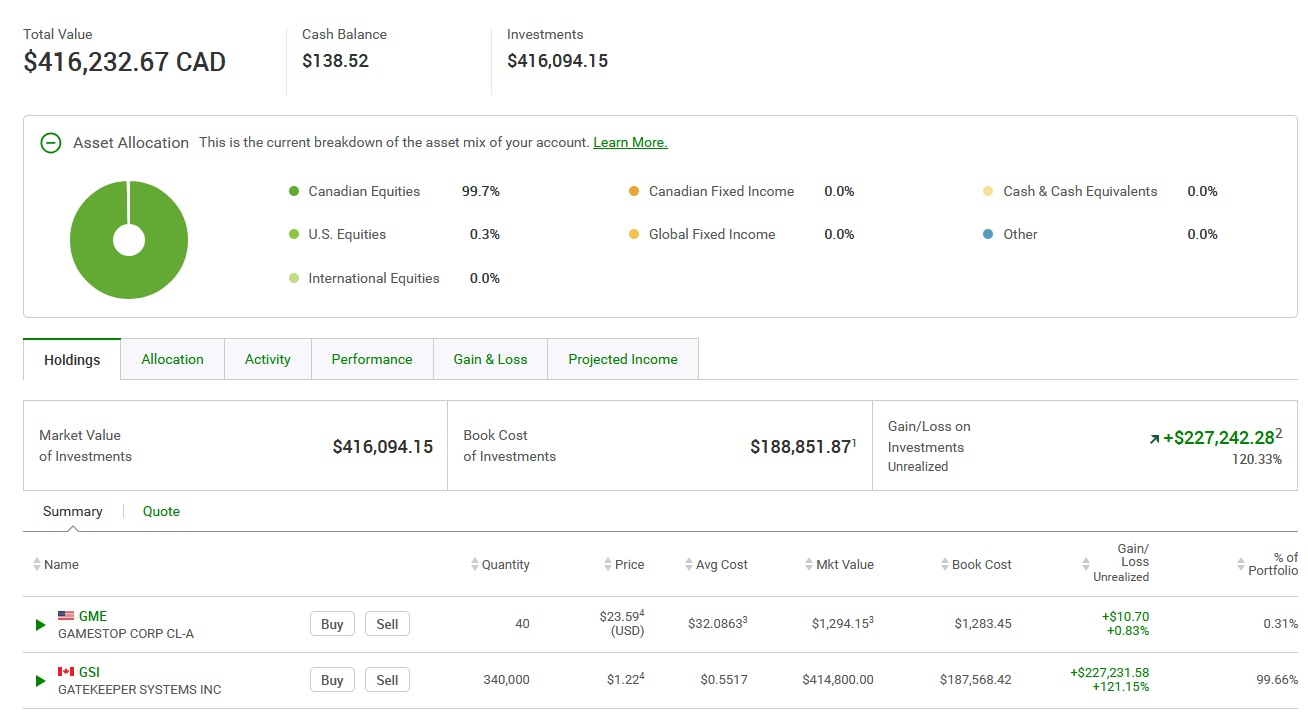Click the GSI gain +$227,231.58
This screenshot has height=717, width=1308.
click(1110, 673)
